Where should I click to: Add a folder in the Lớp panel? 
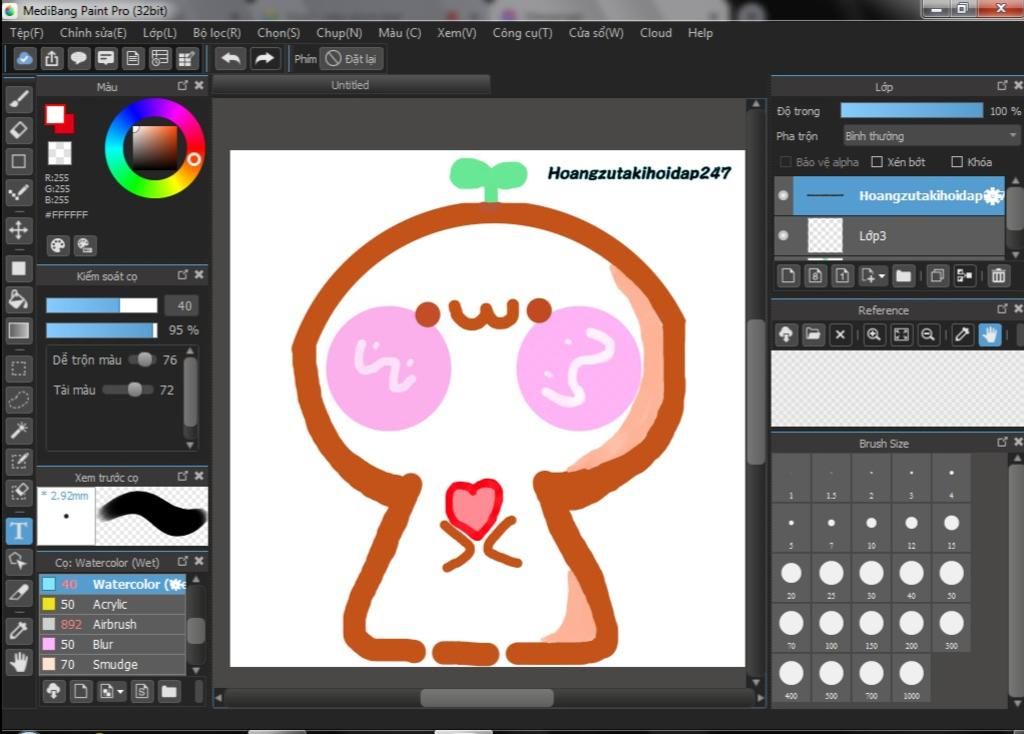coord(903,276)
